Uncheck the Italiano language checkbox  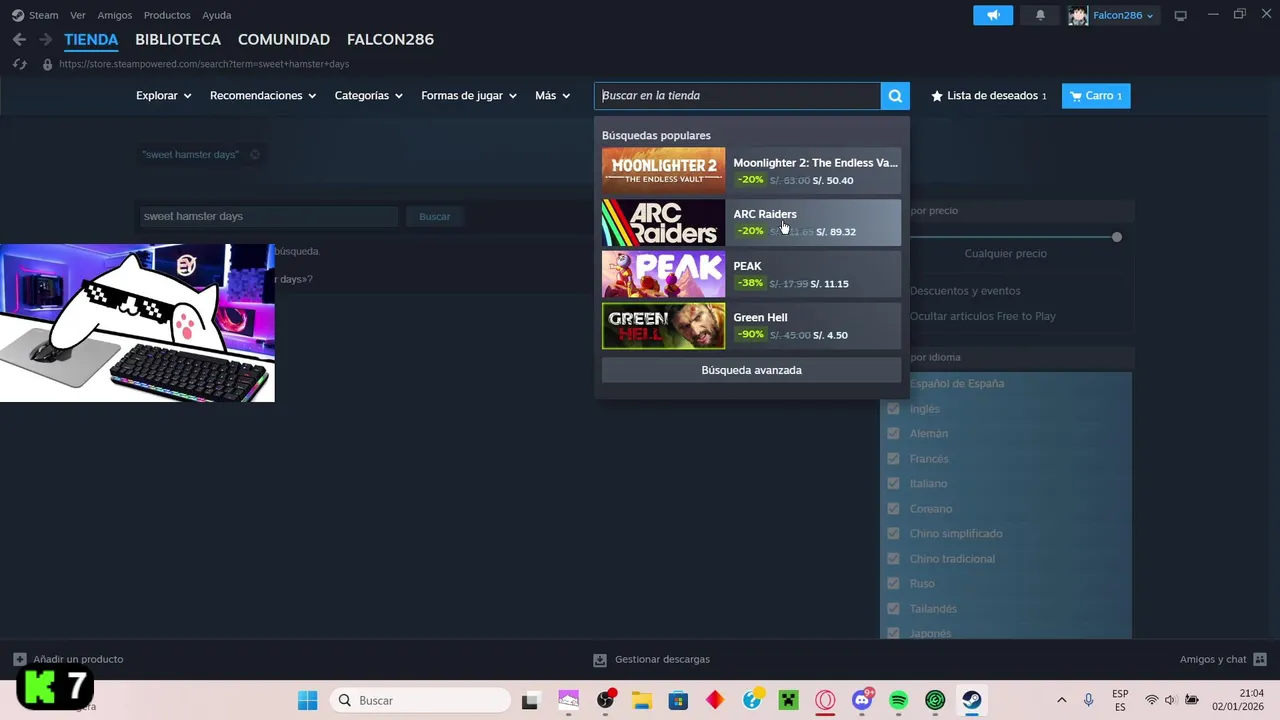(893, 483)
